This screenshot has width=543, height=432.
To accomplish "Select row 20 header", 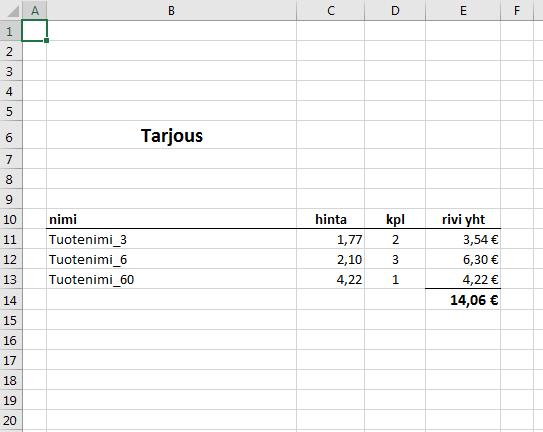I will point(11,420).
